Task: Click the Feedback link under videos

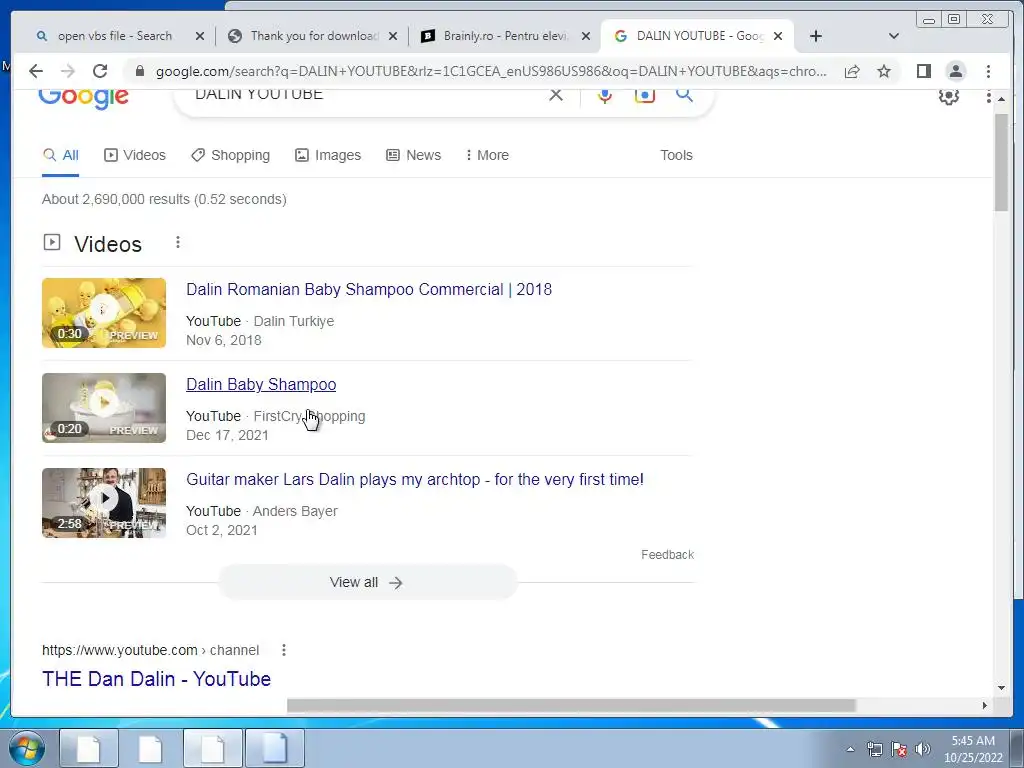Action: [x=667, y=554]
